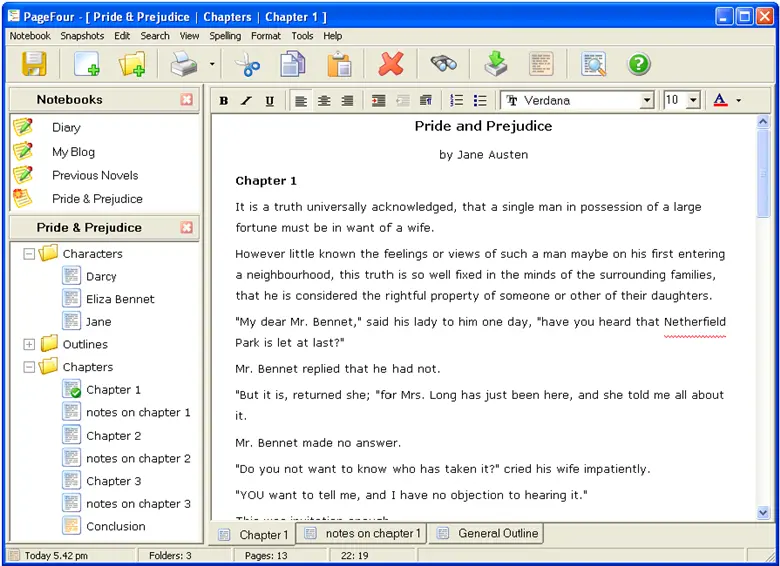Open the Eliza Bennet page
780x566 pixels.
click(x=120, y=299)
